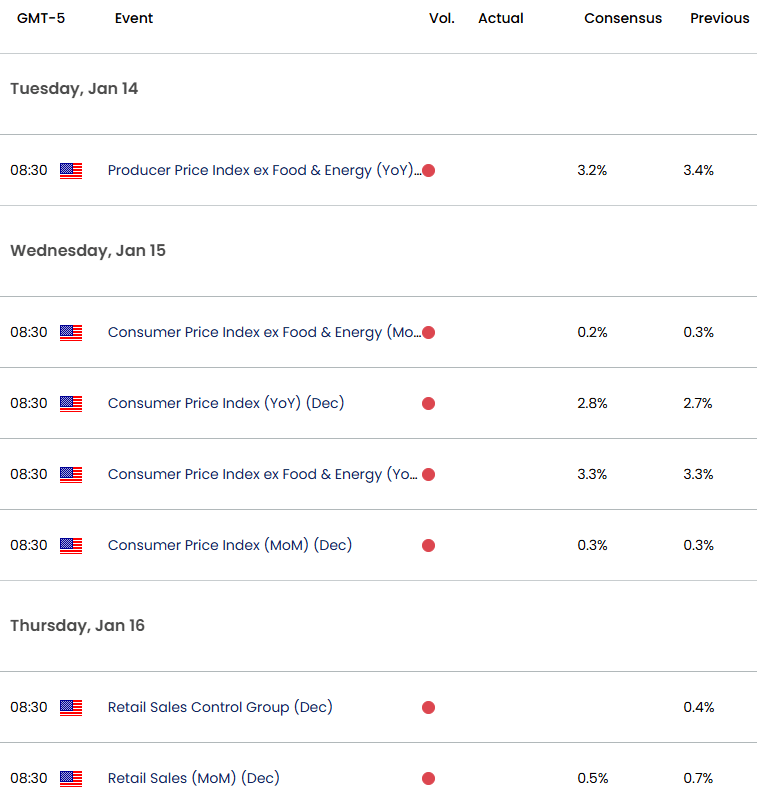
Task: Click the US flag beside Producer Price Index
Action: tap(70, 170)
